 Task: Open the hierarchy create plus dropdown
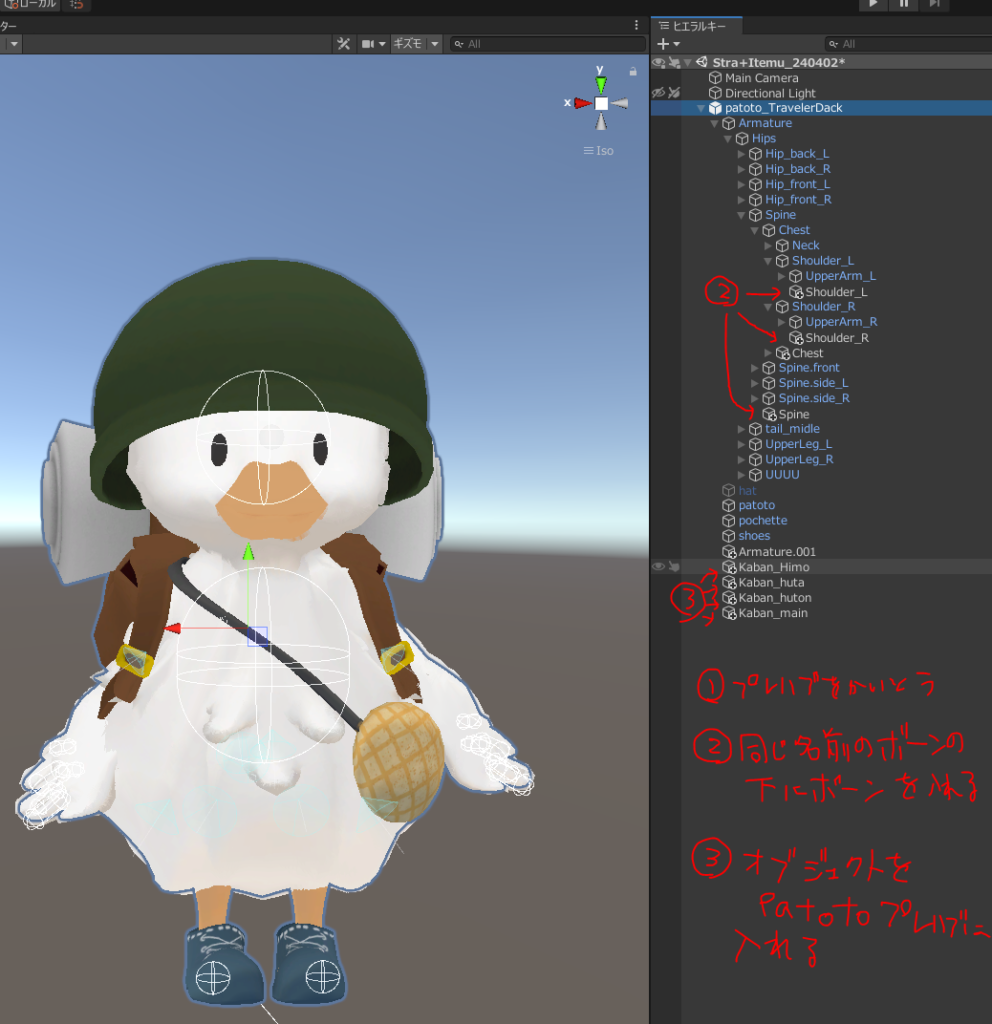pos(668,44)
